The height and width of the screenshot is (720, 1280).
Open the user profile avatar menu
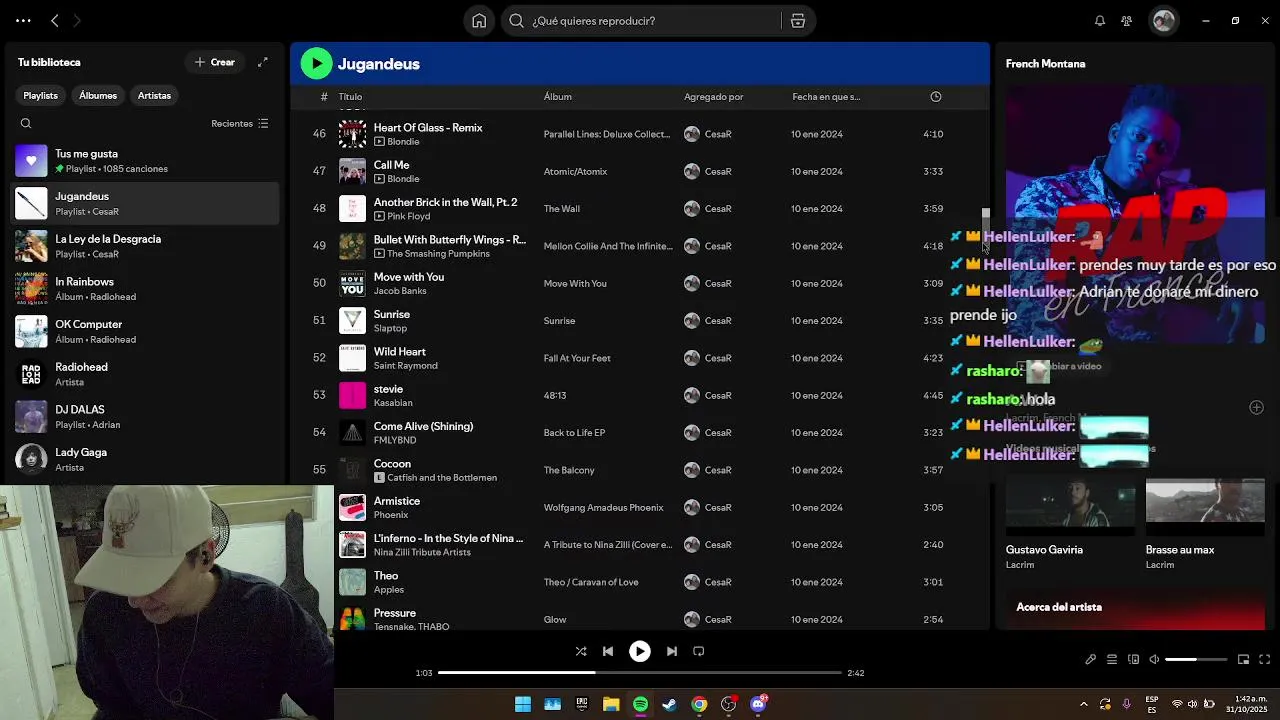[1163, 21]
